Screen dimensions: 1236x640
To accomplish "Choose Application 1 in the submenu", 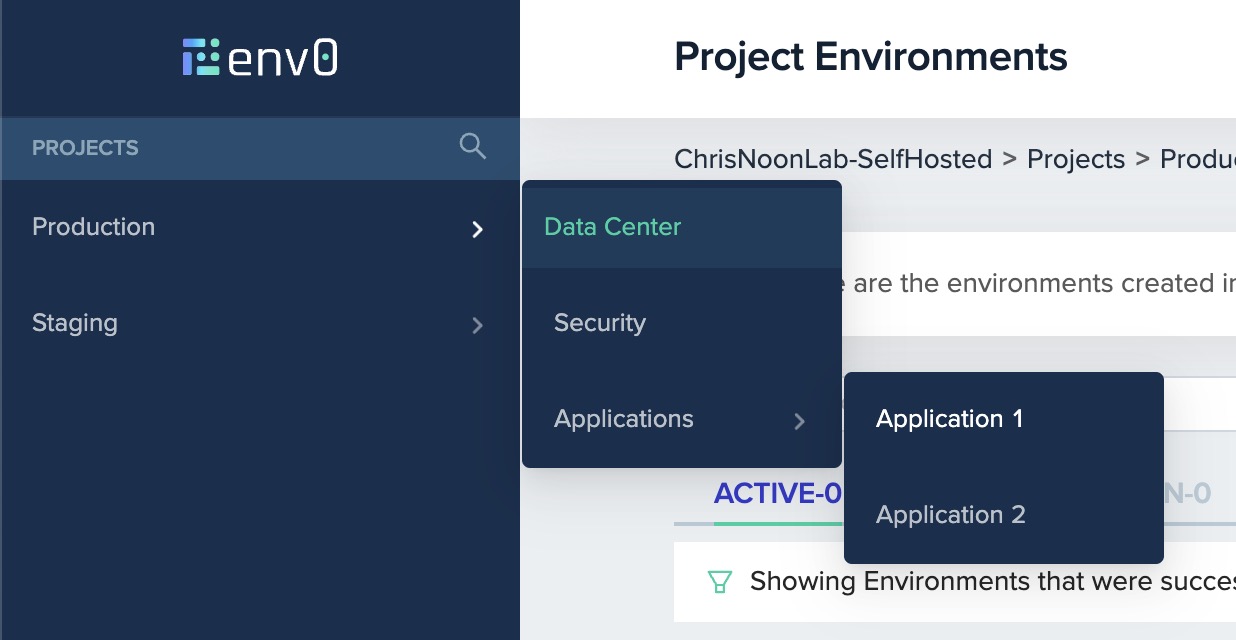I will [949, 418].
